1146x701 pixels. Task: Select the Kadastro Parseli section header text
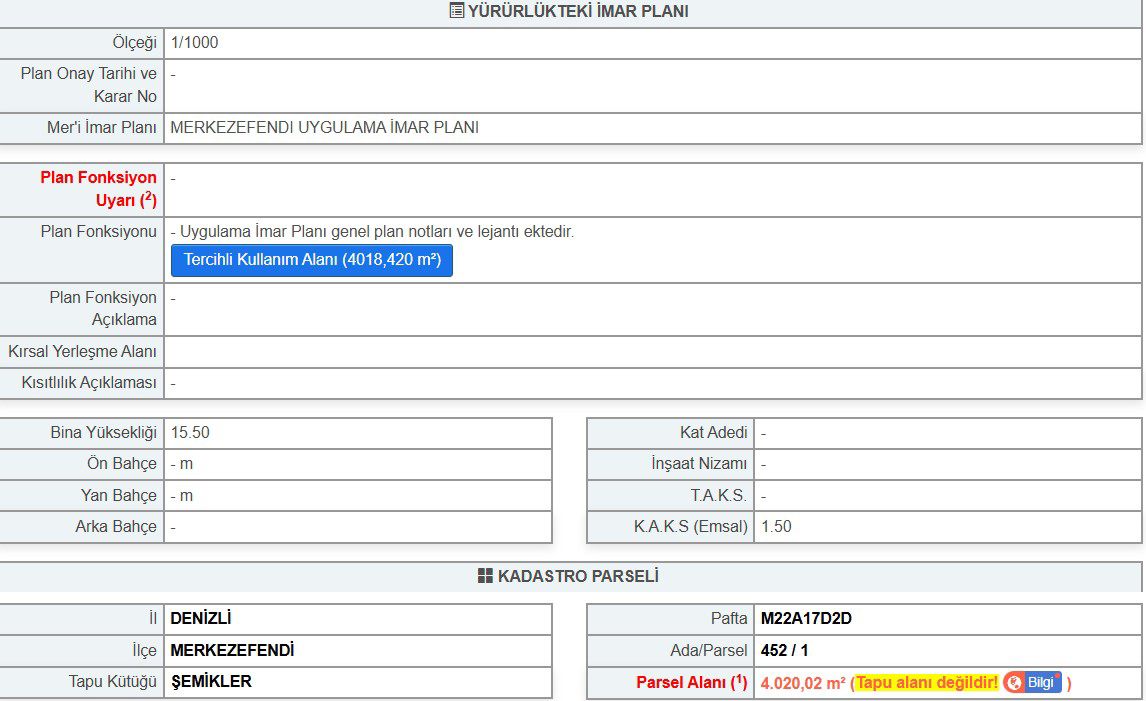[x=578, y=577]
